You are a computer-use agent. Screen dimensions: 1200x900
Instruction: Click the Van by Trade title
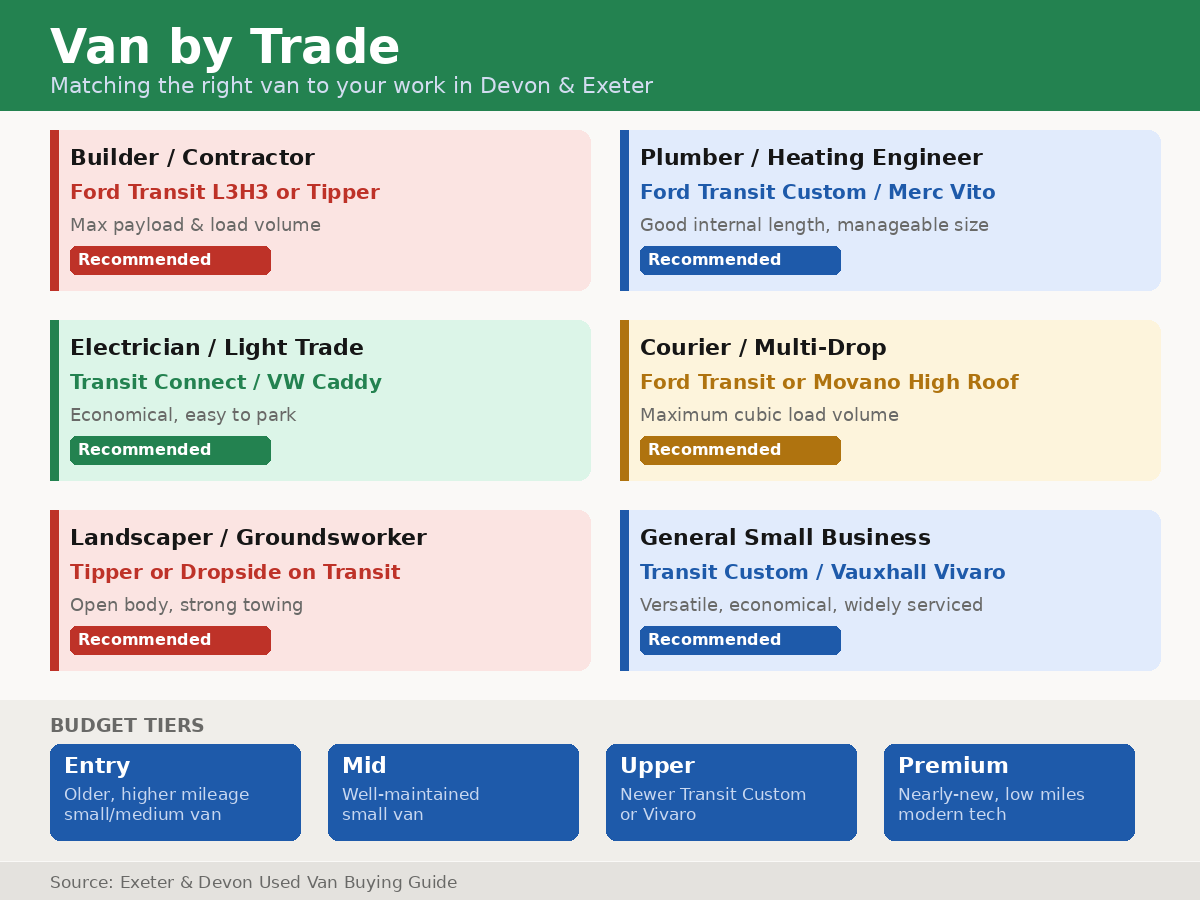(225, 47)
